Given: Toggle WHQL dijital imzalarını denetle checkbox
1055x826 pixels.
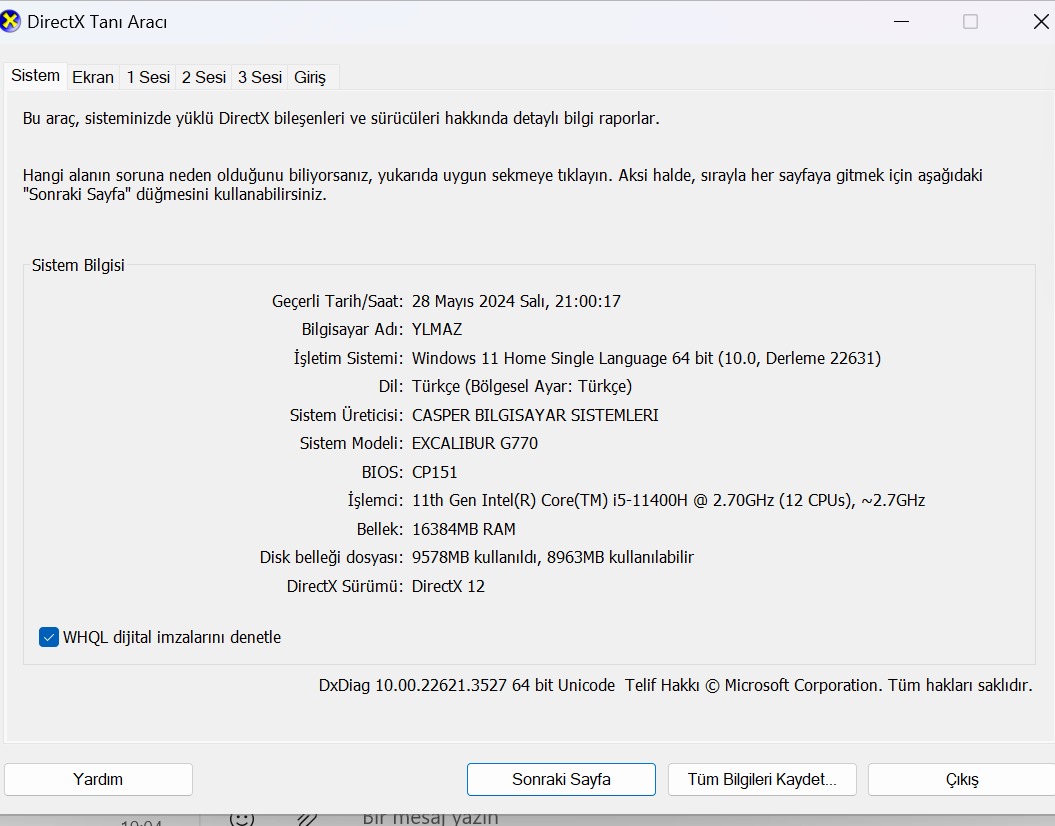Looking at the screenshot, I should [x=49, y=637].
